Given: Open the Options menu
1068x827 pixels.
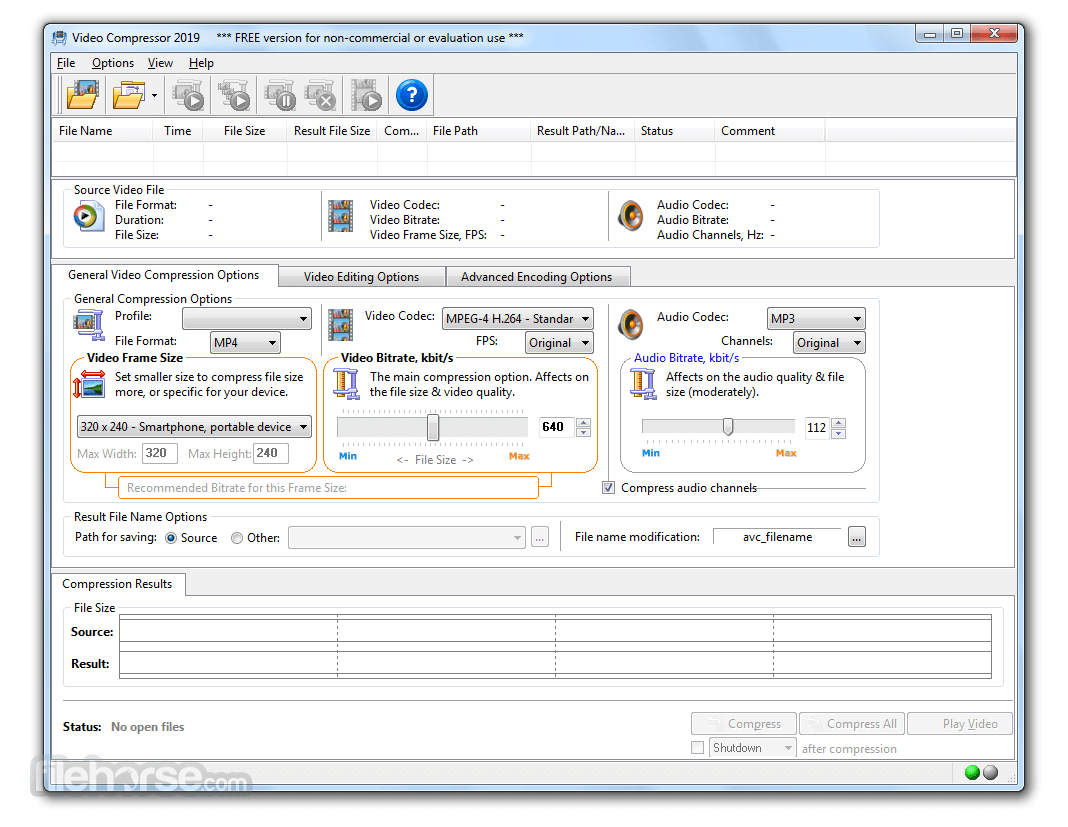Looking at the screenshot, I should 113,63.
